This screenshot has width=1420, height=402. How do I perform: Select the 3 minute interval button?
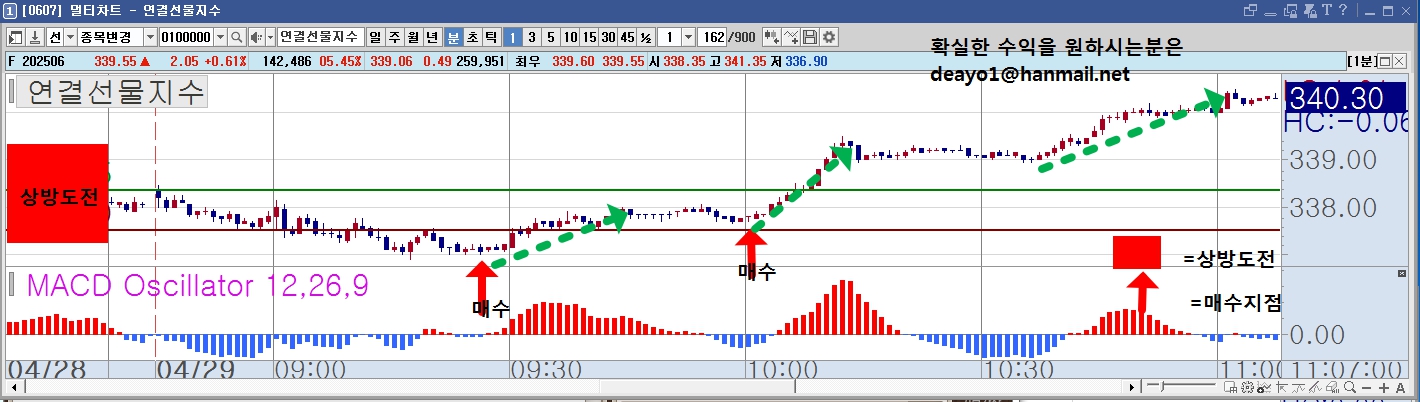(531, 37)
